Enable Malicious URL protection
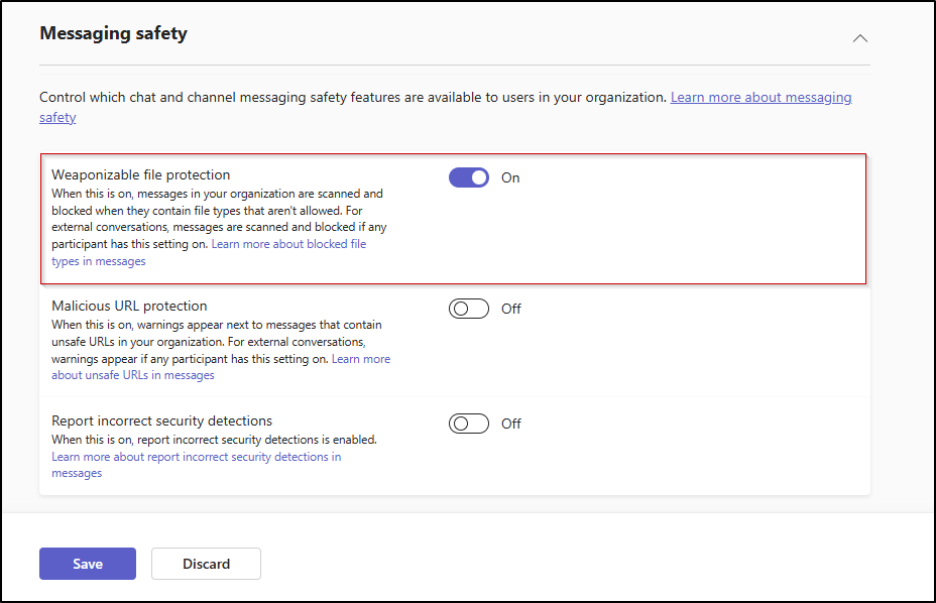This screenshot has height=603, width=936. [468, 308]
